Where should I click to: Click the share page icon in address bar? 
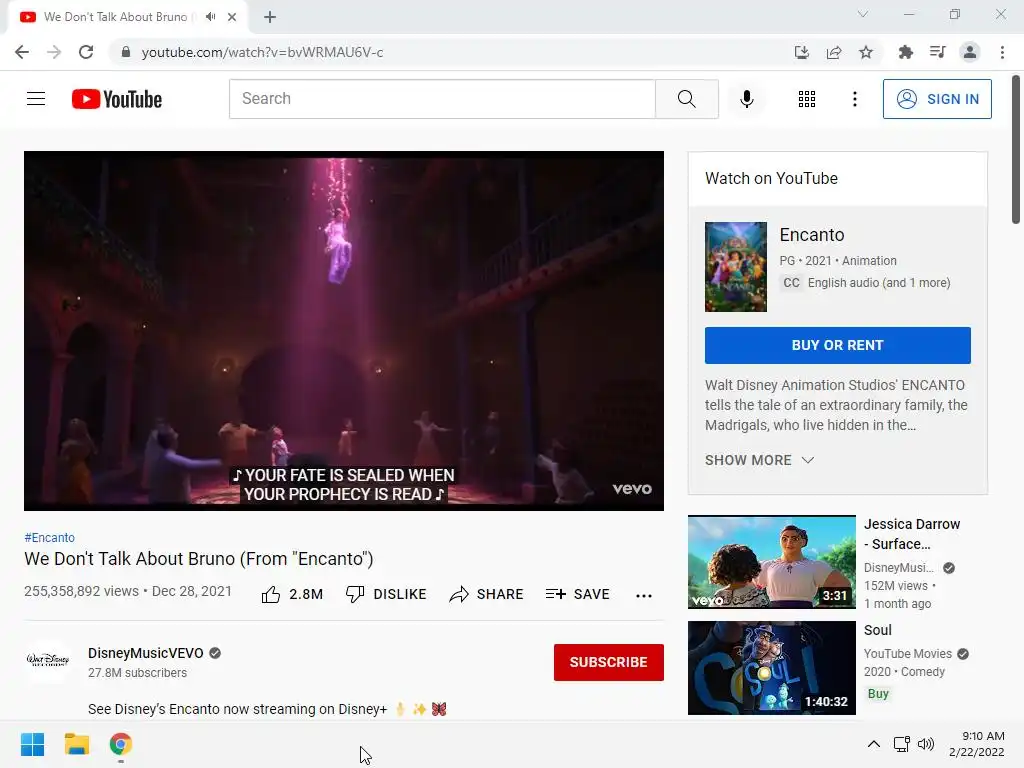coord(834,52)
